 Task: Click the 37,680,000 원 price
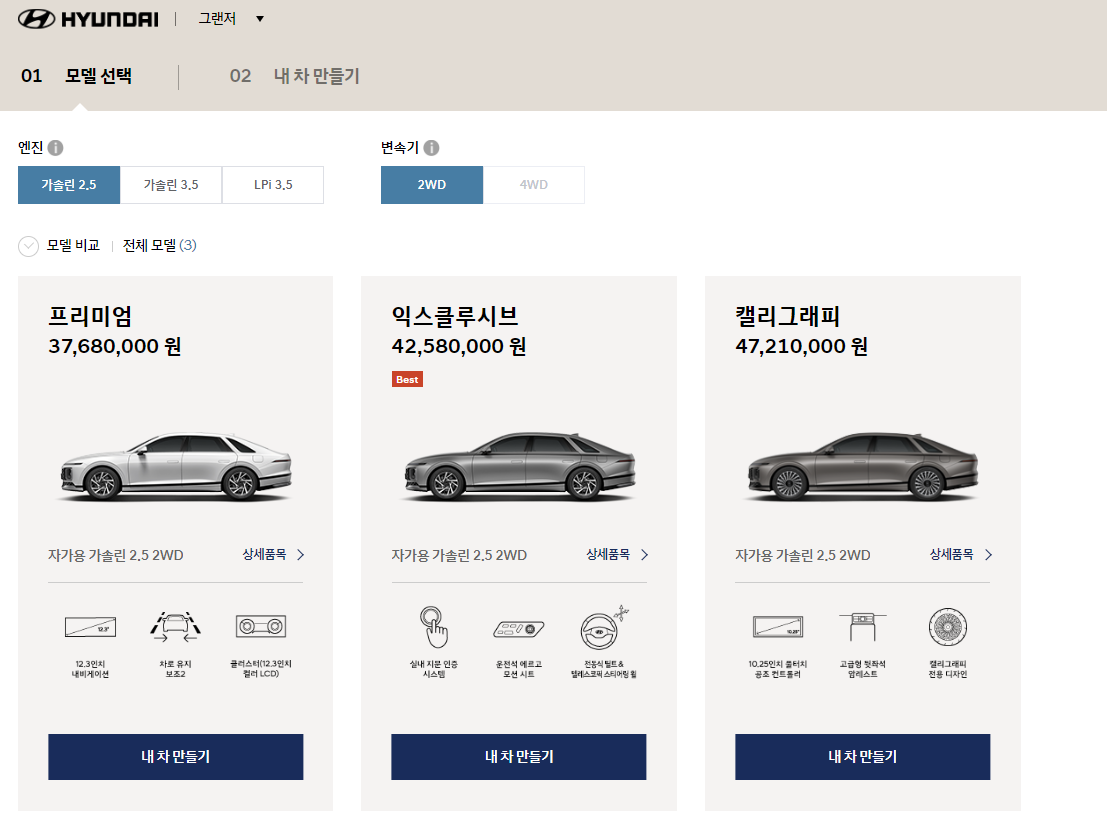pyautogui.click(x=115, y=347)
